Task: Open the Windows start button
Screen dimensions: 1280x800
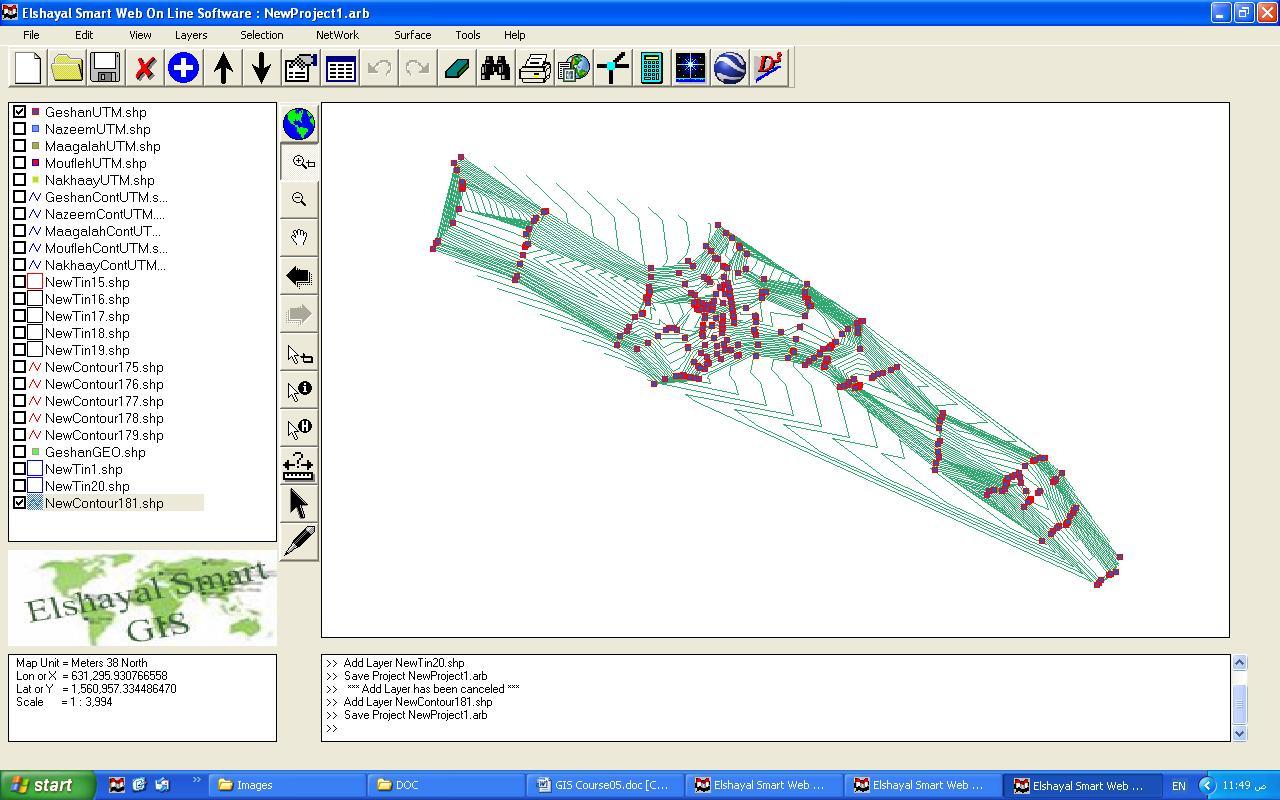Action: coord(47,785)
